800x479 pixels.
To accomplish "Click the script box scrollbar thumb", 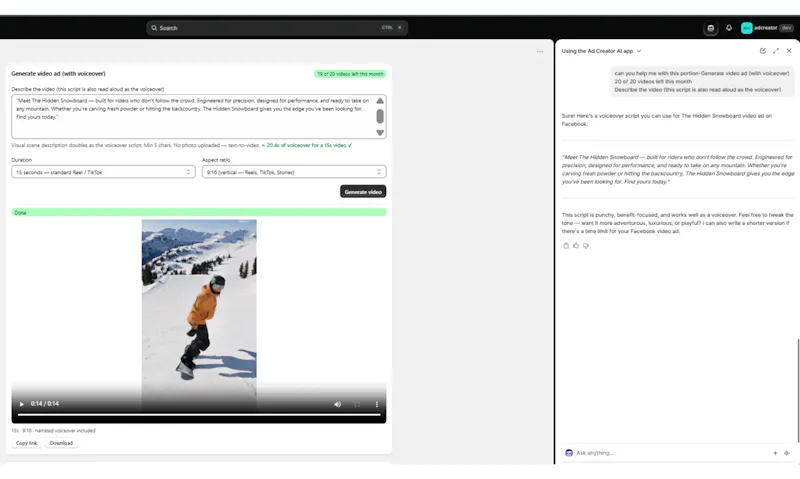I will point(380,116).
